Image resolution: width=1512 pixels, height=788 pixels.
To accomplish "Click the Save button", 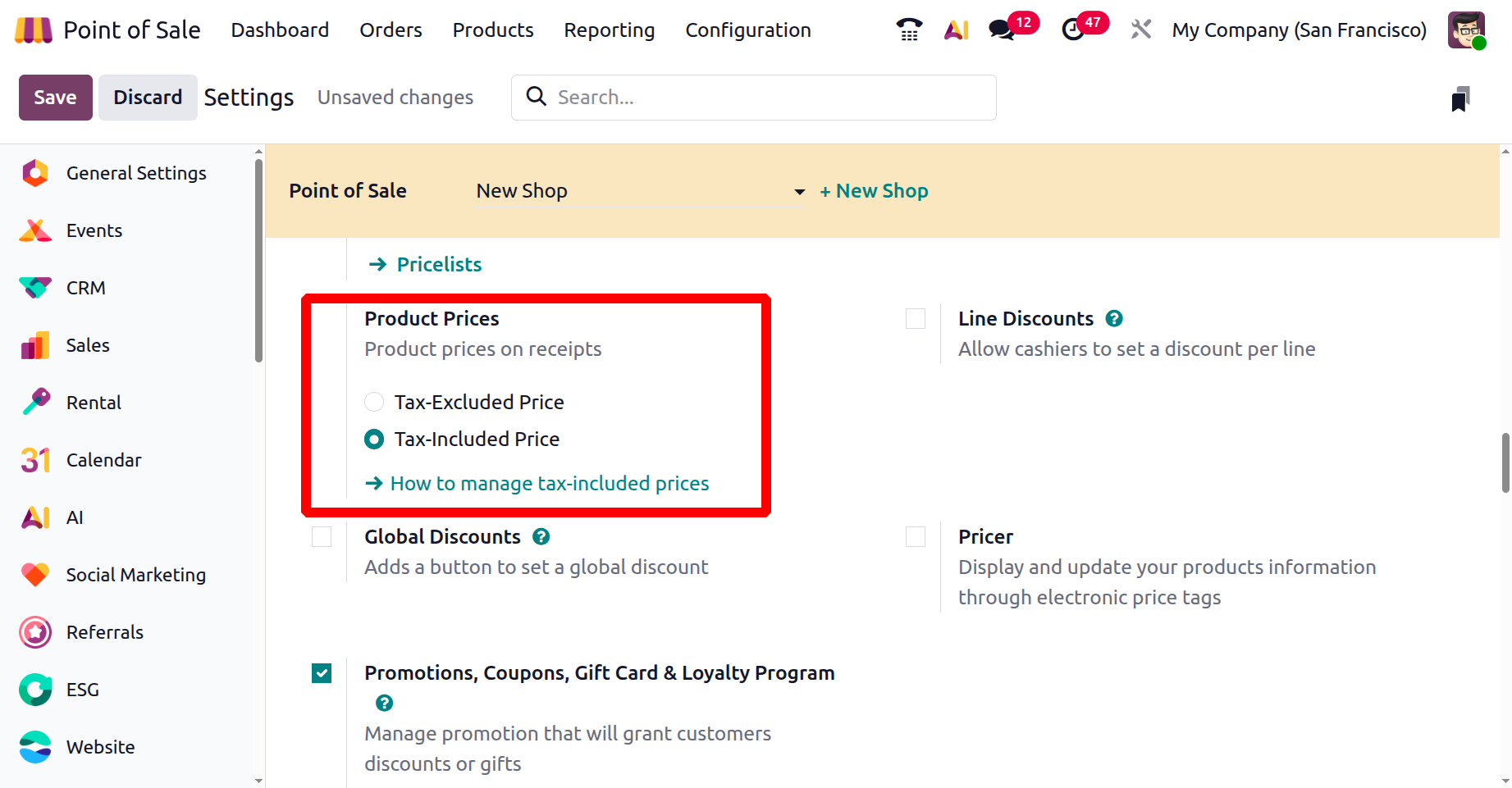I will coord(55,98).
